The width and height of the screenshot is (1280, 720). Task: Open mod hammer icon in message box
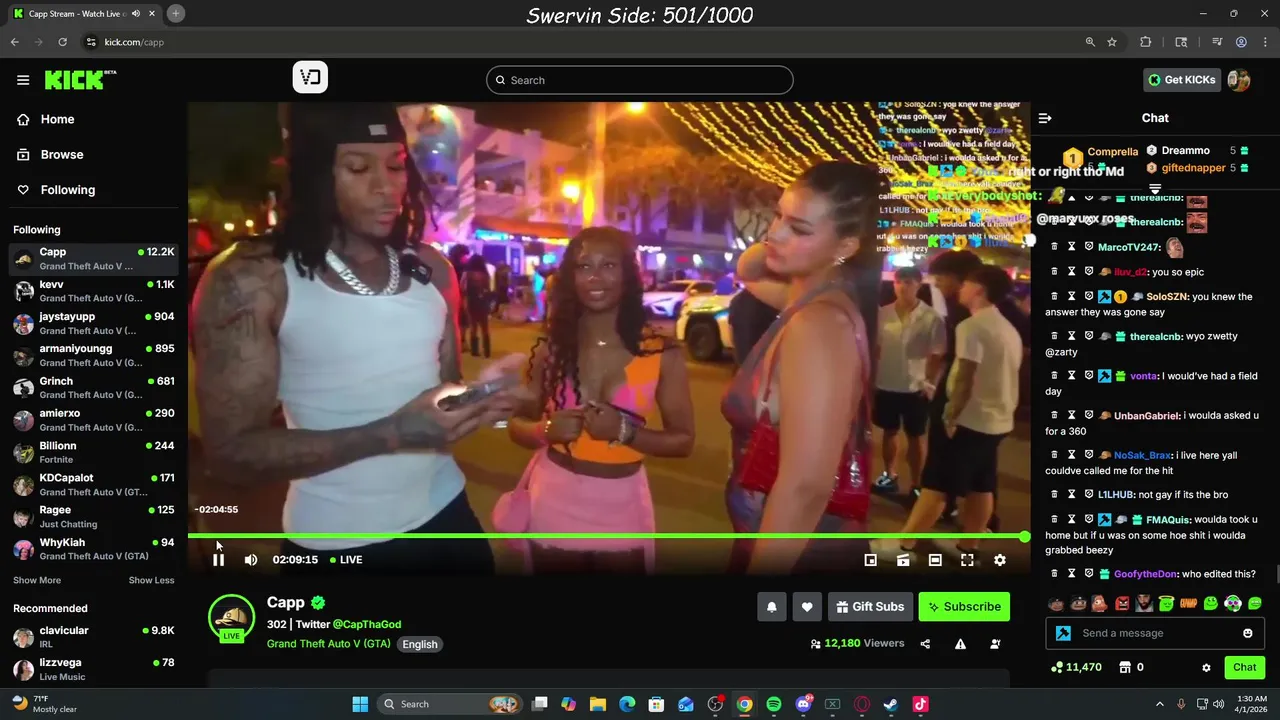[x=1063, y=633]
